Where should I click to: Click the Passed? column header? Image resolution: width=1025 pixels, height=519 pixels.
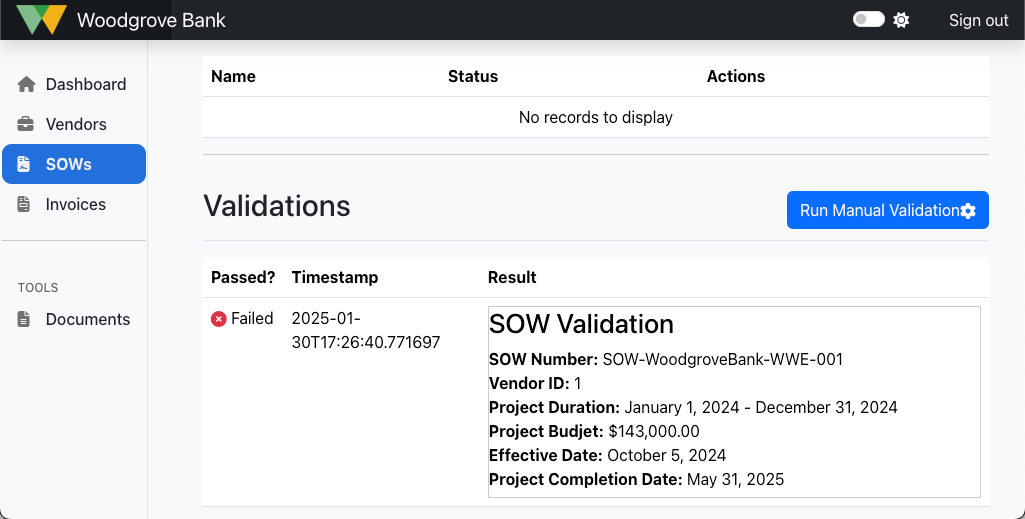pos(243,278)
